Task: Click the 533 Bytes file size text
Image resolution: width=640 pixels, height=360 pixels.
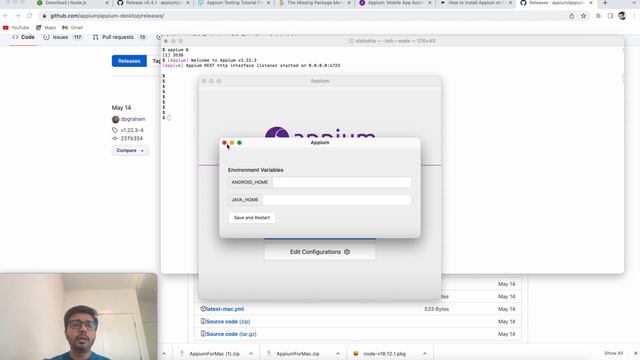Action: 436,309
